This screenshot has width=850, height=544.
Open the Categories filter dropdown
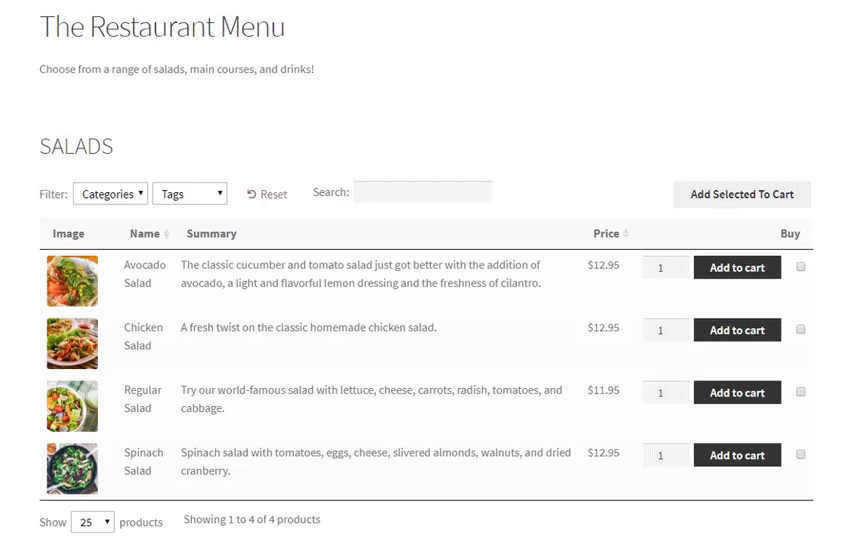click(111, 193)
